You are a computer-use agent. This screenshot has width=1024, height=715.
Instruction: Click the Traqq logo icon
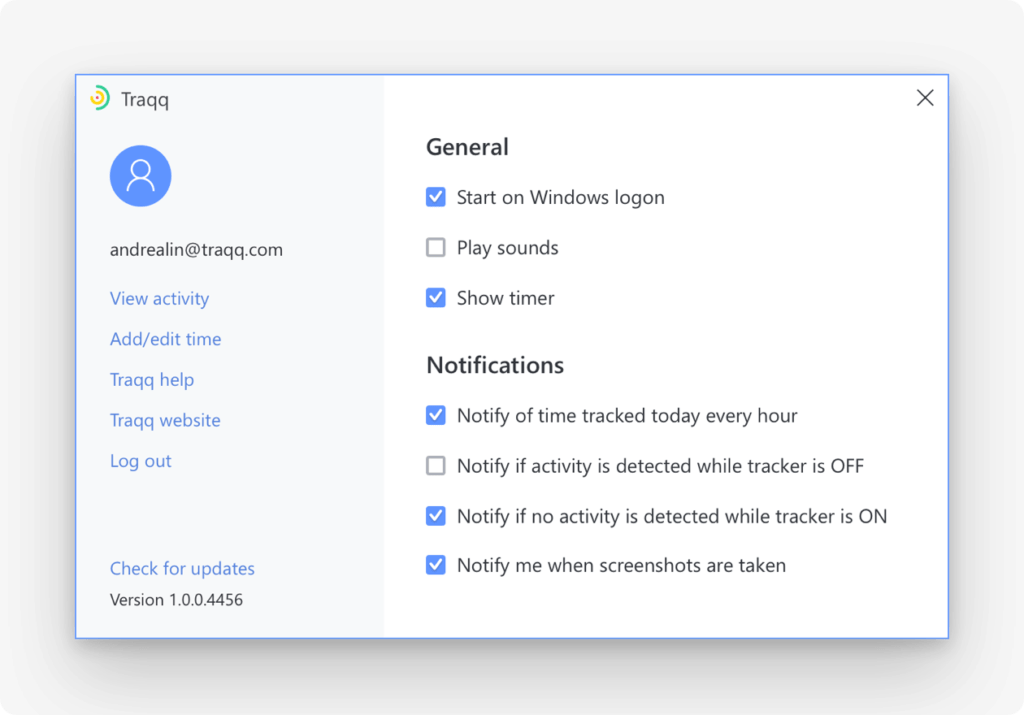point(99,98)
